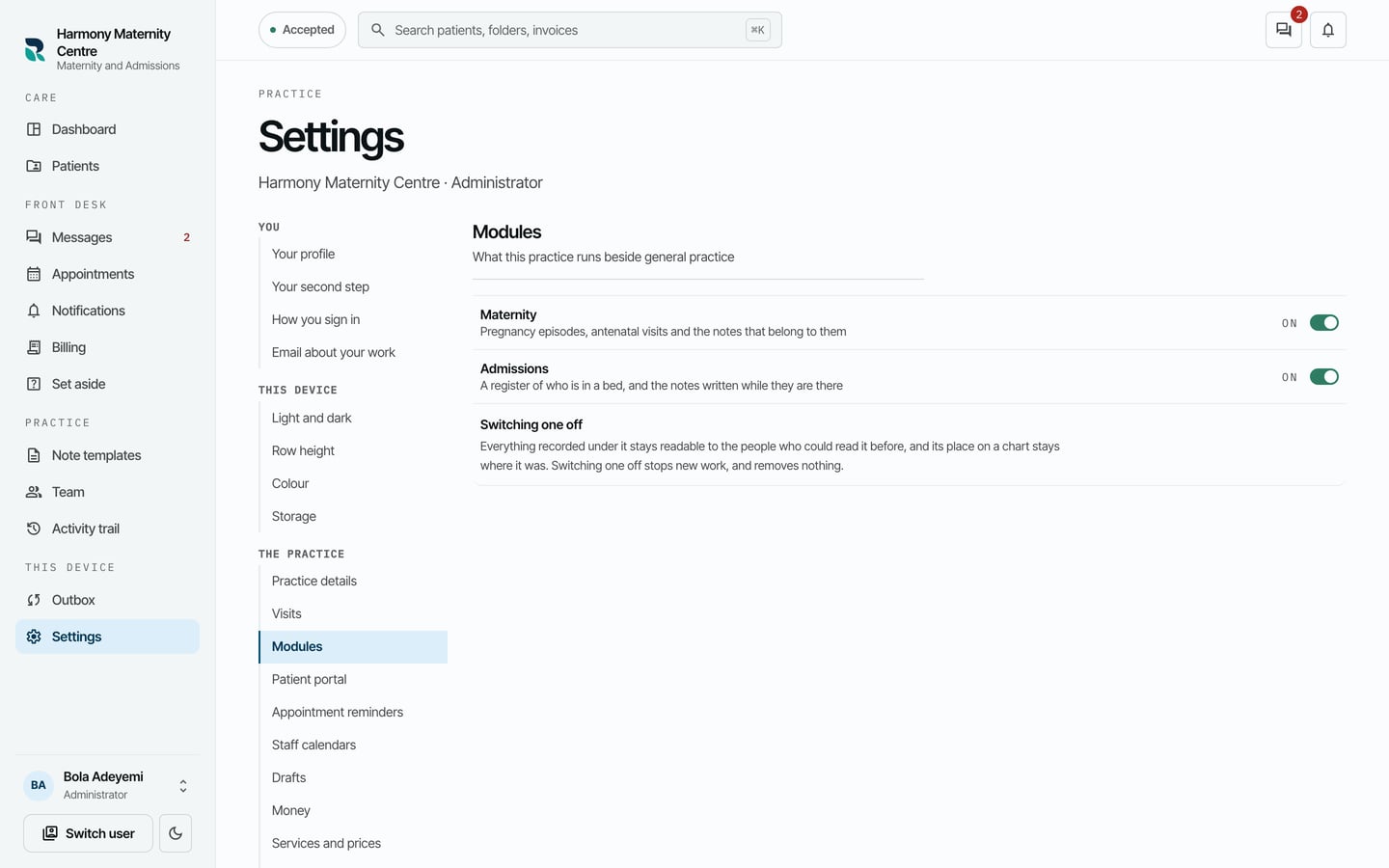
Task: Click the Appointments calendar icon
Action: [x=34, y=274]
